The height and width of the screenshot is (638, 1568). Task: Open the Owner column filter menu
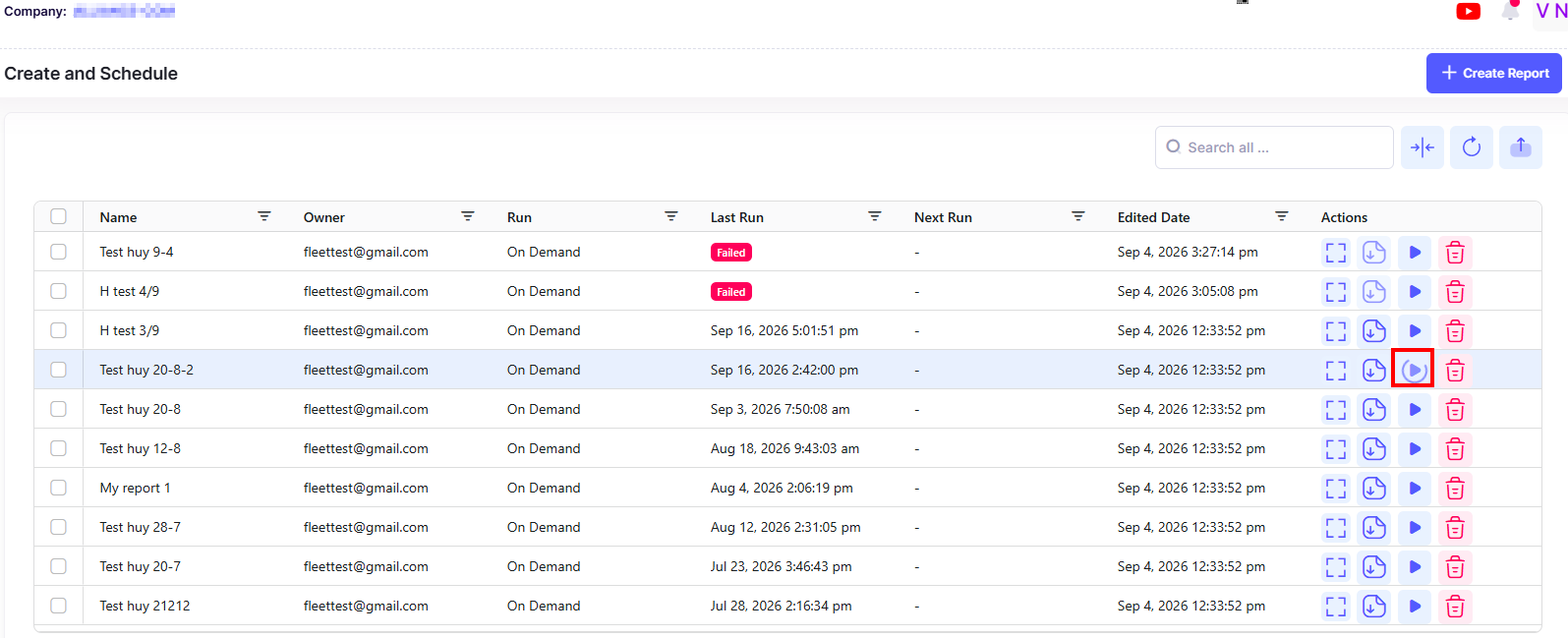[x=468, y=216]
